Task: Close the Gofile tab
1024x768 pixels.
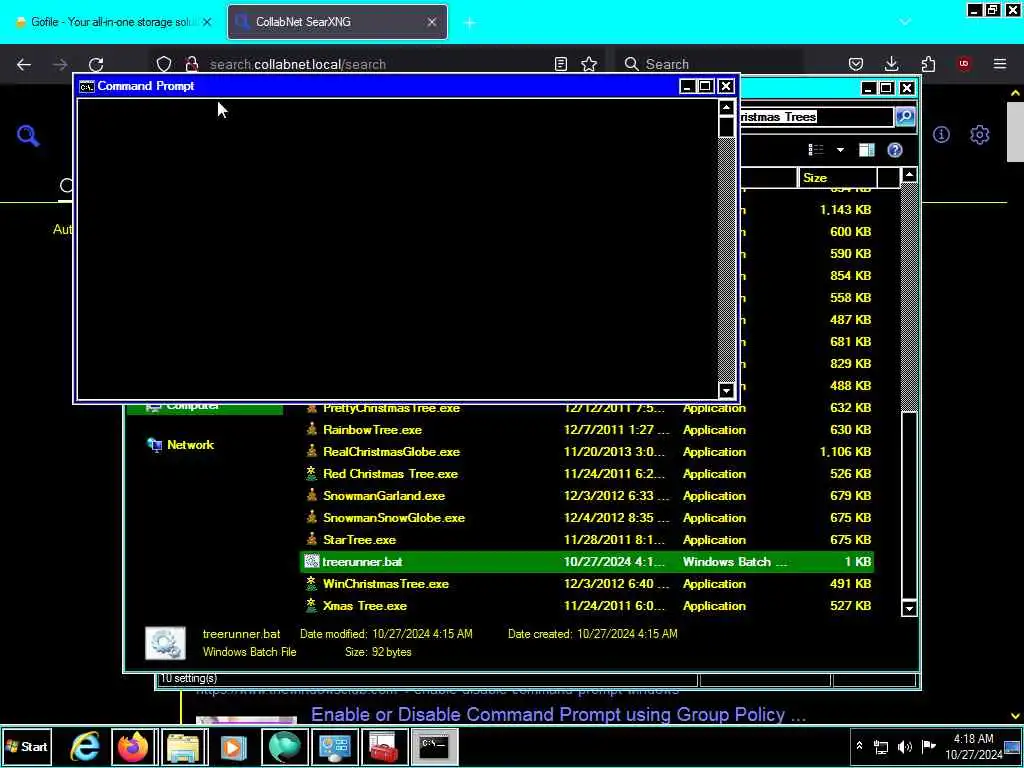Action: (x=206, y=22)
